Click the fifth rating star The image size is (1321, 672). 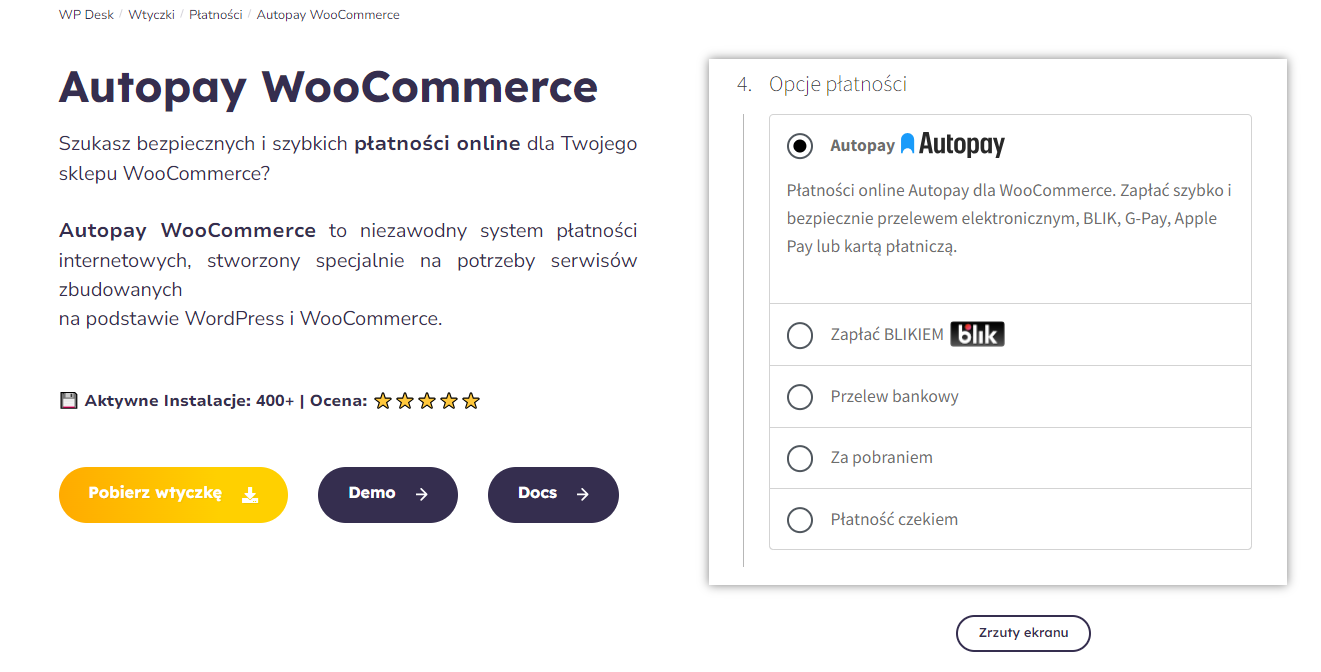click(471, 401)
